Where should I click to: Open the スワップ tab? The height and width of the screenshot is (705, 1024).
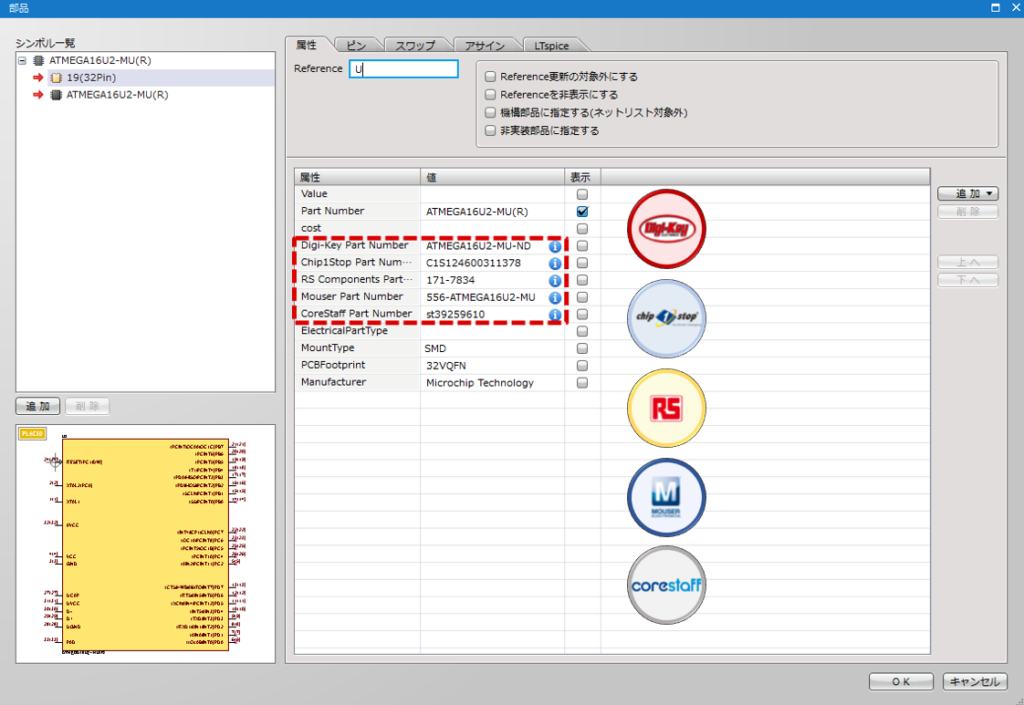(415, 46)
